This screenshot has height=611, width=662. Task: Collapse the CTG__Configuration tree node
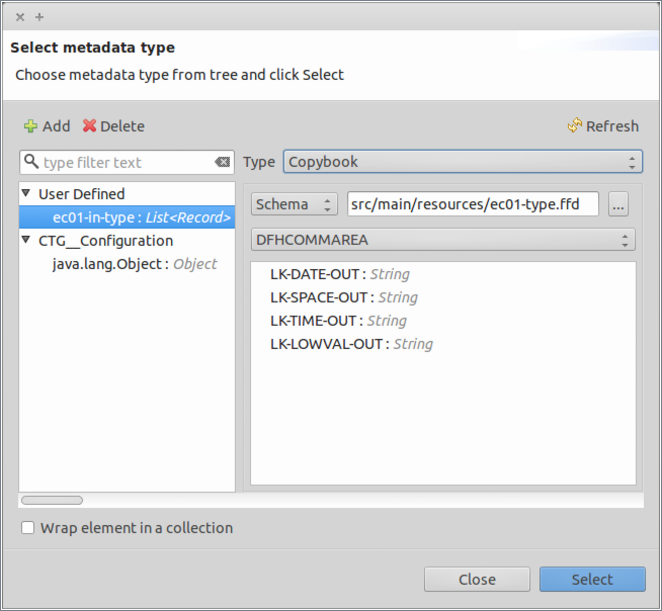28,241
